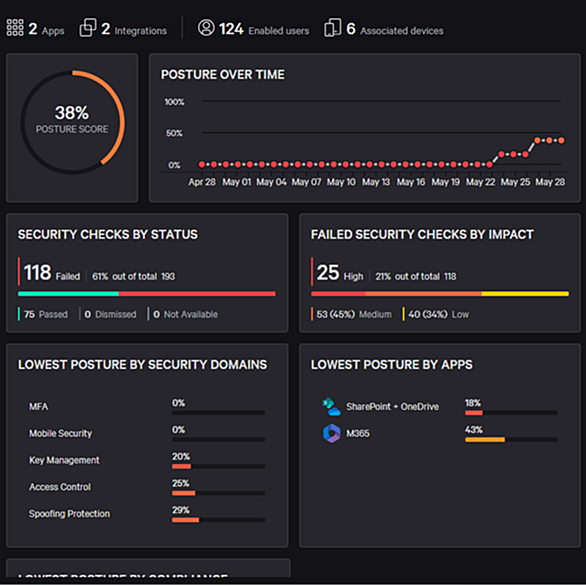Click the 0 Dismissed status label
This screenshot has width=586, height=585.
110,314
